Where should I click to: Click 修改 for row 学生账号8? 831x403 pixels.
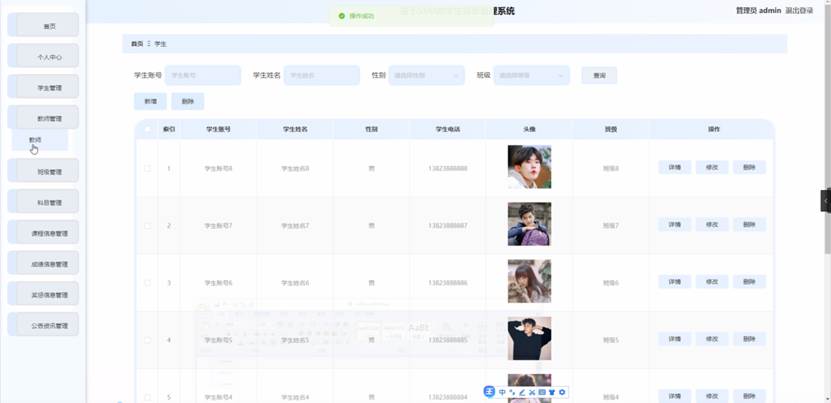pos(712,168)
